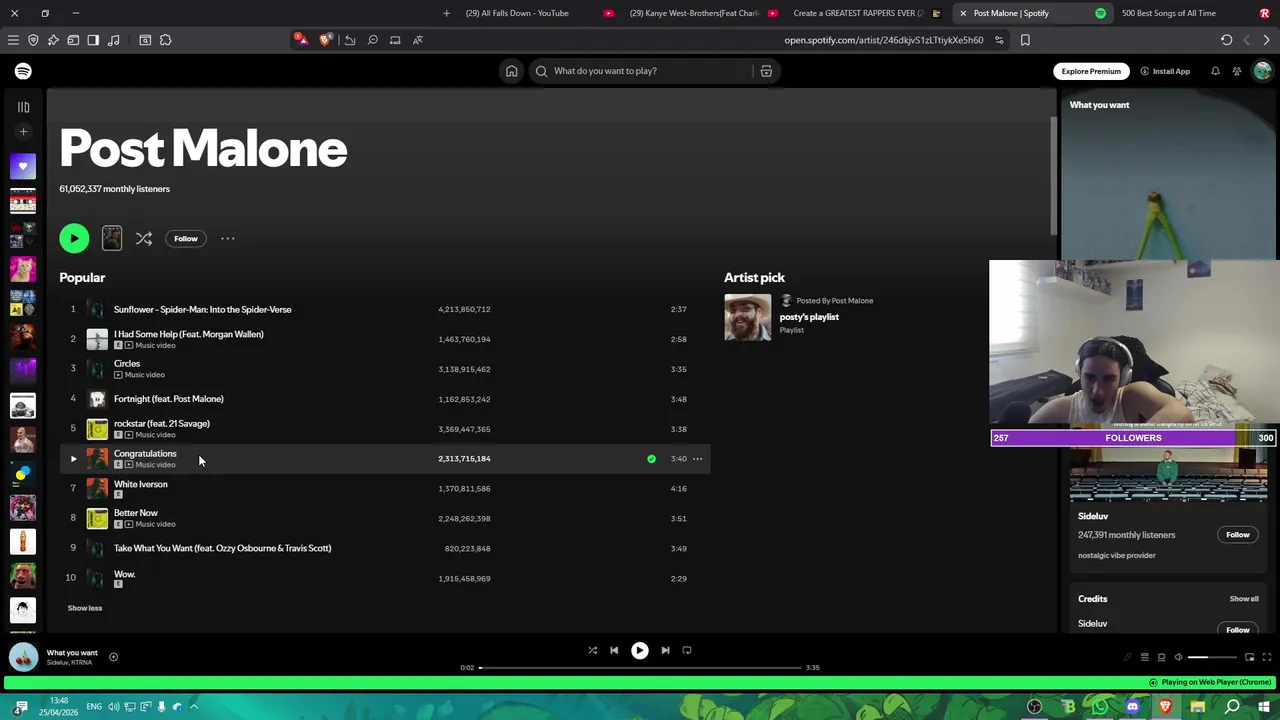Follow Post Malone
The width and height of the screenshot is (1280, 720).
tap(186, 238)
